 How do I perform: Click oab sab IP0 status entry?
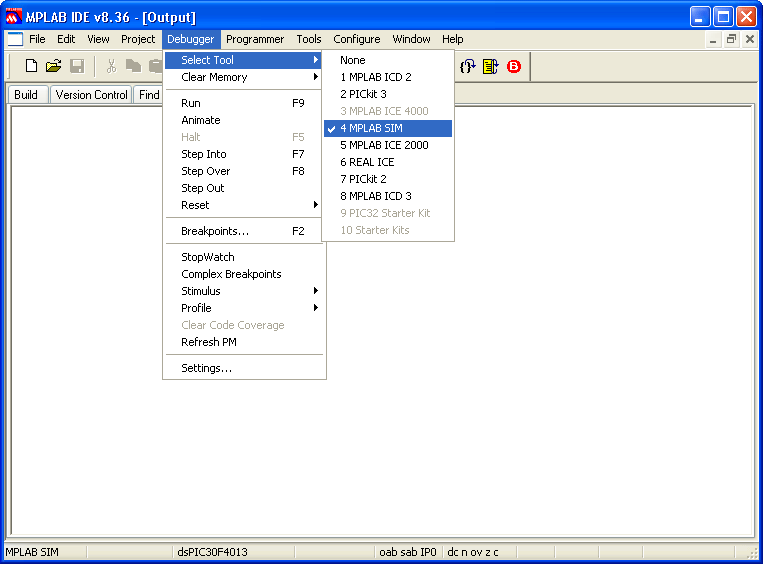coord(408,552)
